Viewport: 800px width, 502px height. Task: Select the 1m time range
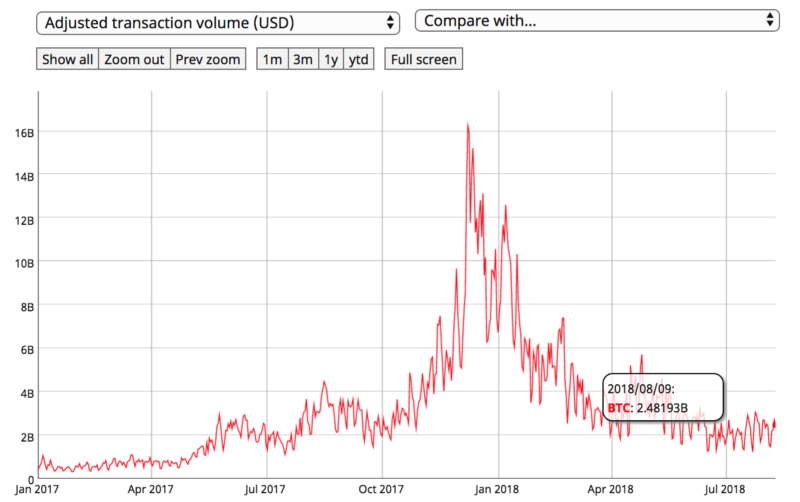pyautogui.click(x=272, y=59)
